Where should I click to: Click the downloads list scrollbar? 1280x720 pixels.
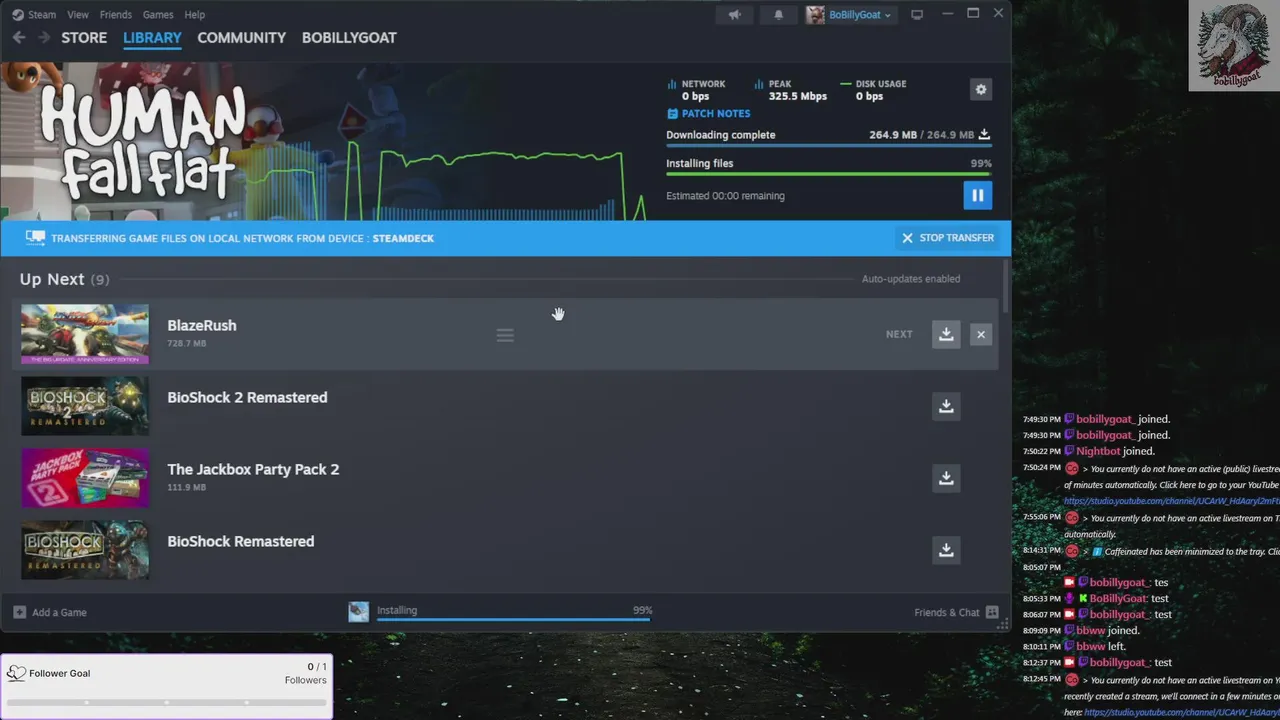[x=1005, y=288]
